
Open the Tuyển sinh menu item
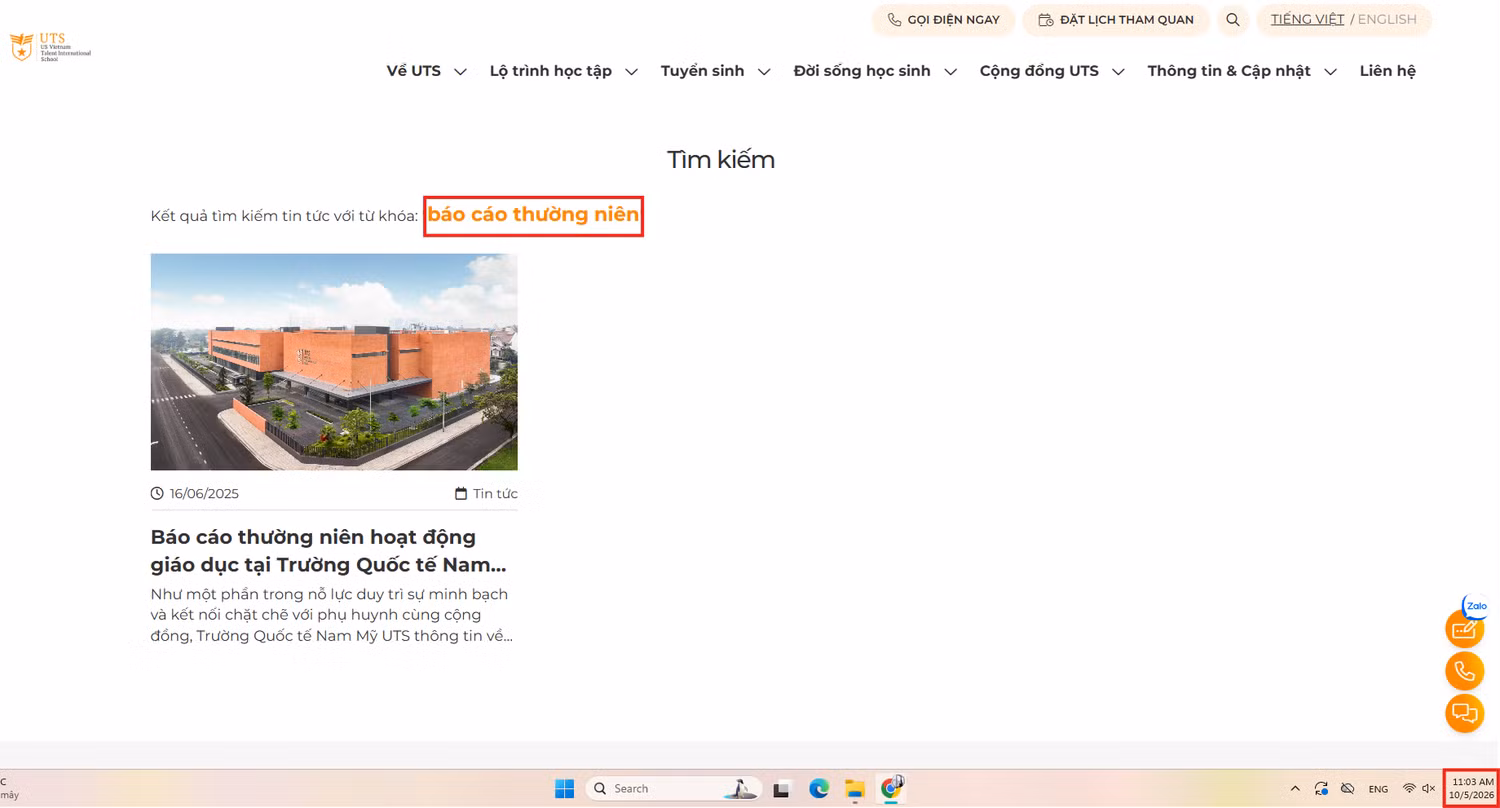click(x=703, y=71)
